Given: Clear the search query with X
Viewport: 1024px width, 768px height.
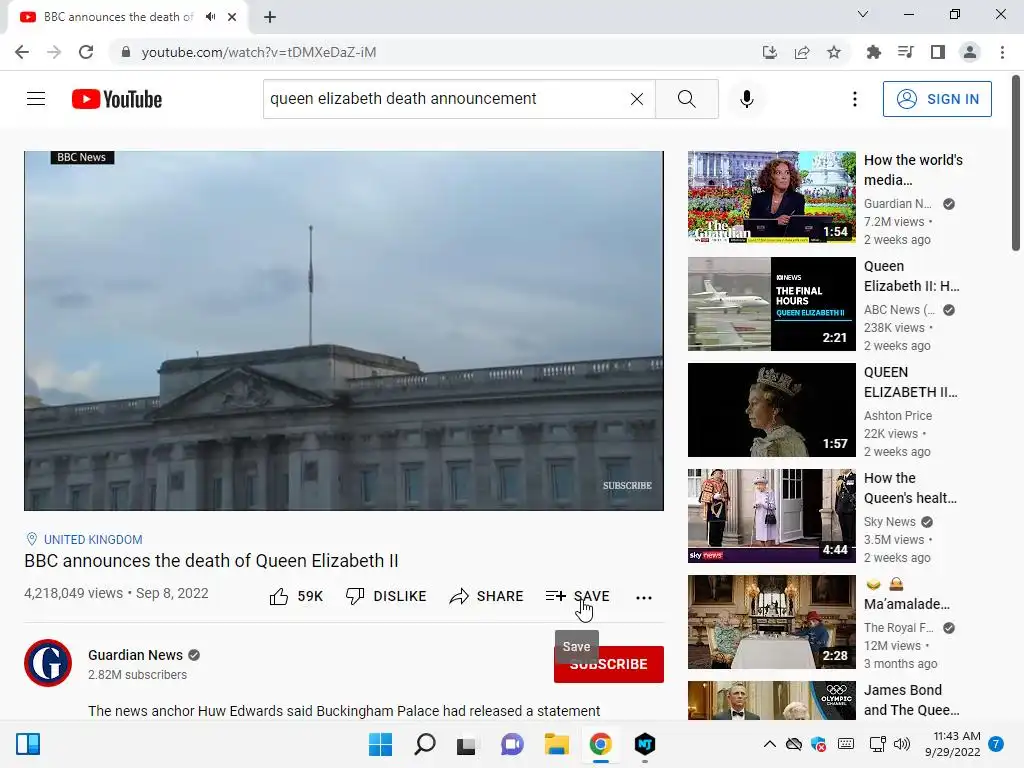Looking at the screenshot, I should click(x=637, y=99).
